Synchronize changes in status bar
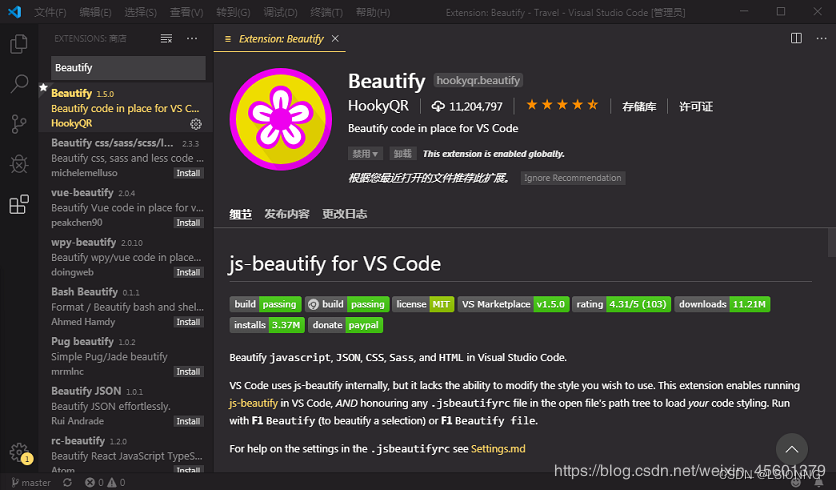 coord(67,483)
